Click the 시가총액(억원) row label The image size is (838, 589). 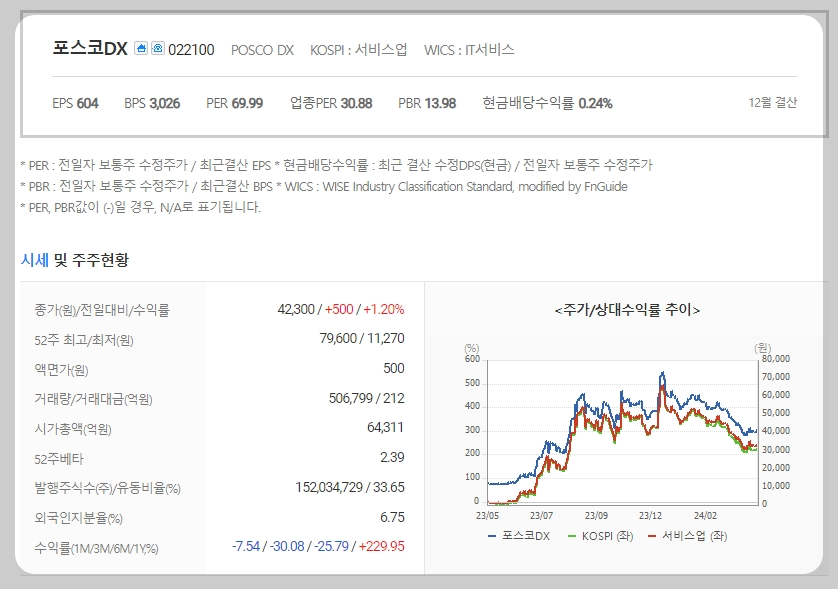pyautogui.click(x=73, y=429)
